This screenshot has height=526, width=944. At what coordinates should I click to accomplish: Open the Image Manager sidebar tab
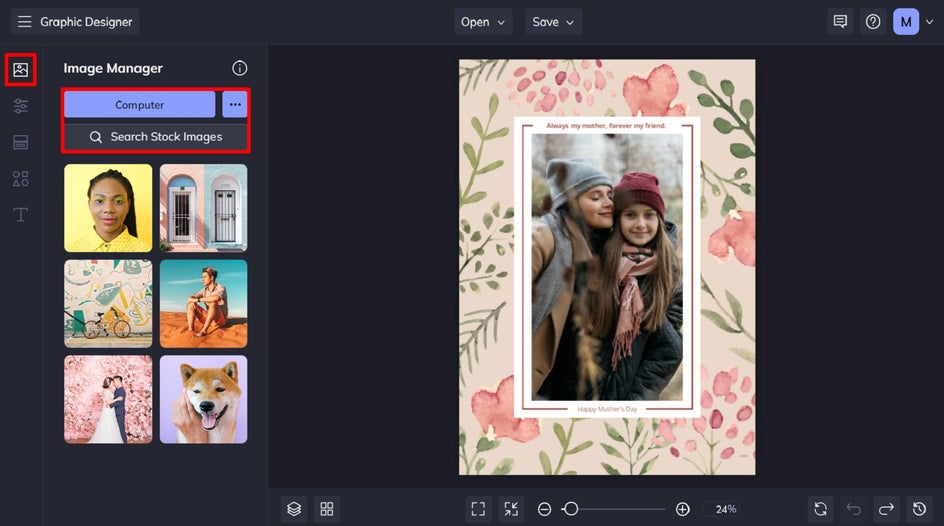(20, 70)
